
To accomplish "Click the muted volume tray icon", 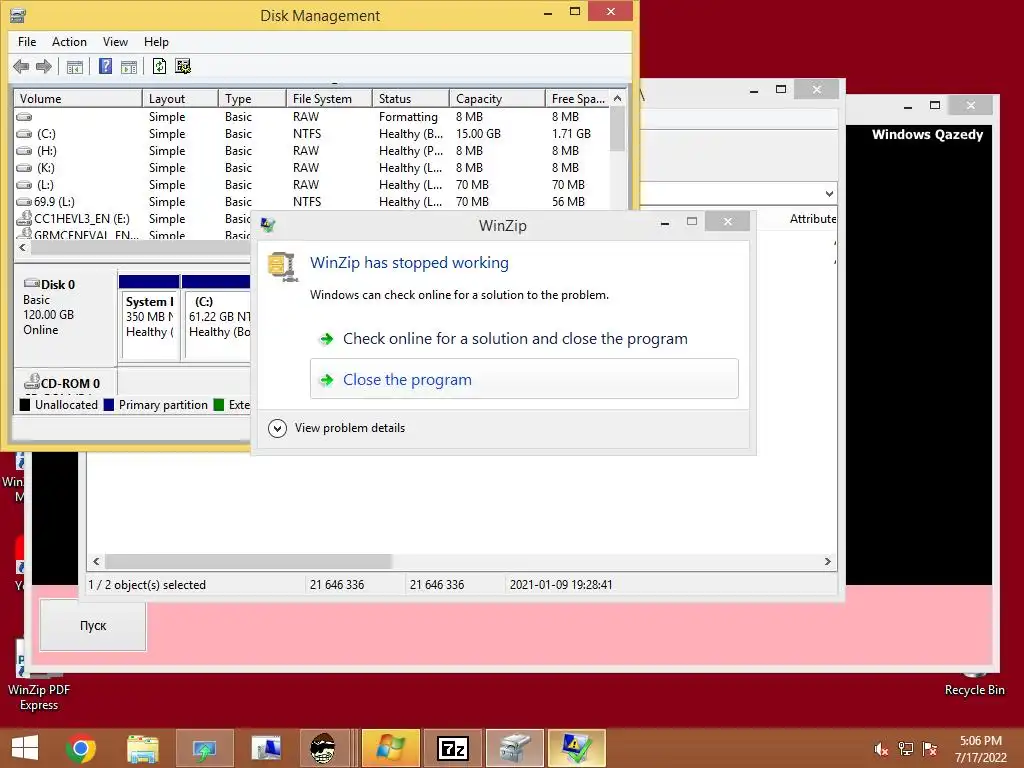I will point(881,749).
